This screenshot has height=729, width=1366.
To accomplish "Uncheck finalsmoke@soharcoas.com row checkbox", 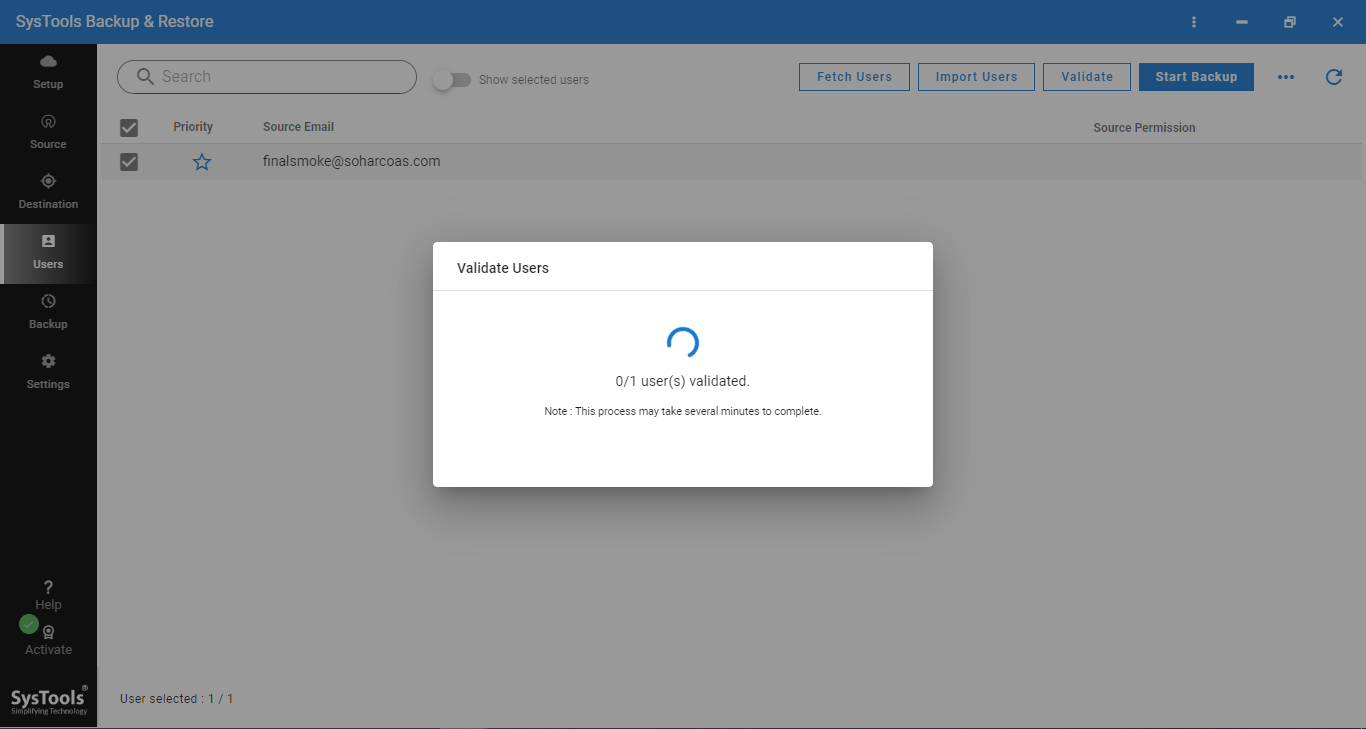I will pos(129,162).
